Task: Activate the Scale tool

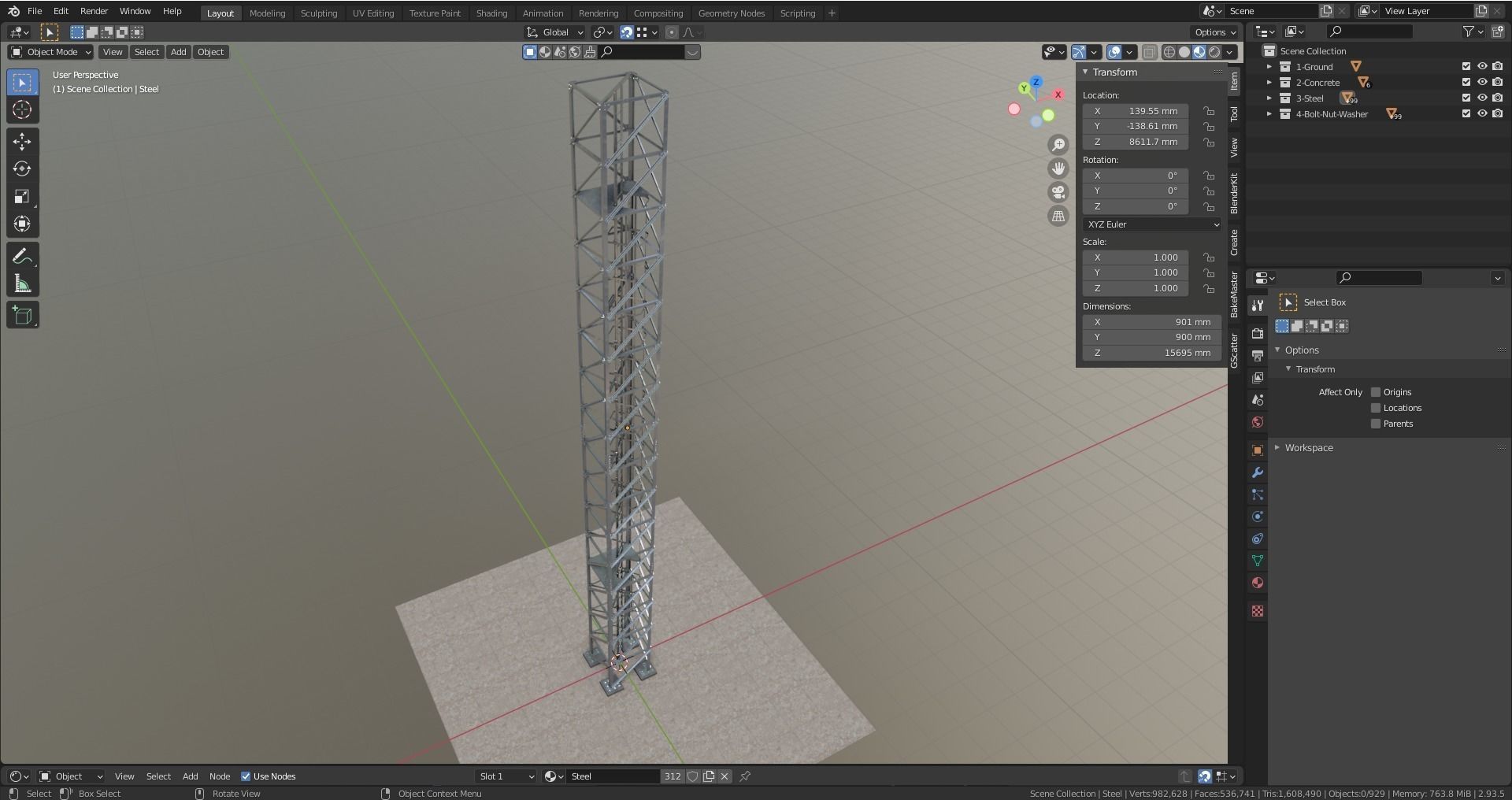Action: pyautogui.click(x=22, y=197)
